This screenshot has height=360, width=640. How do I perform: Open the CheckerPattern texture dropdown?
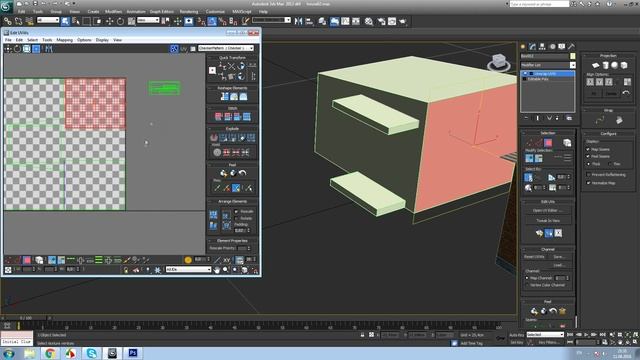(x=226, y=49)
